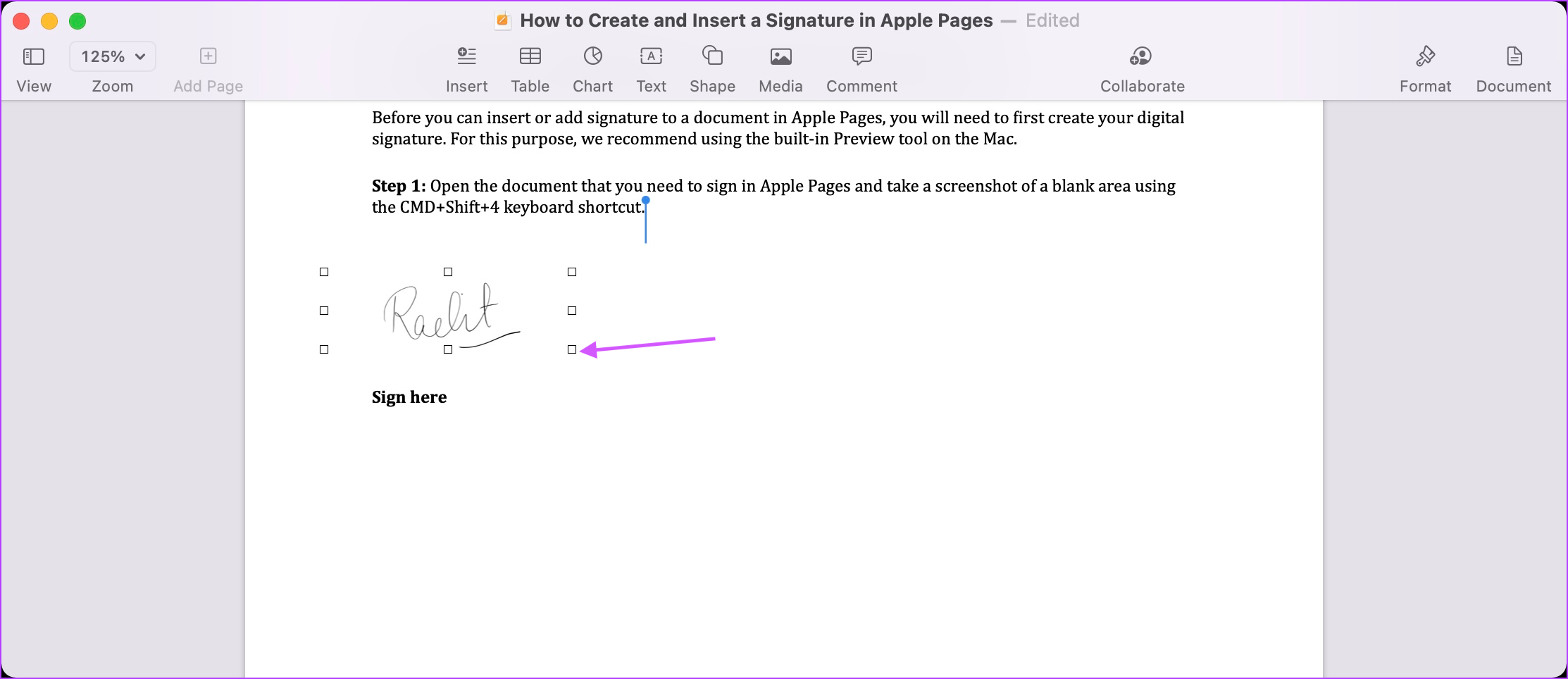Click the Pages document icon in title bar
The image size is (1568, 679).
tap(502, 20)
